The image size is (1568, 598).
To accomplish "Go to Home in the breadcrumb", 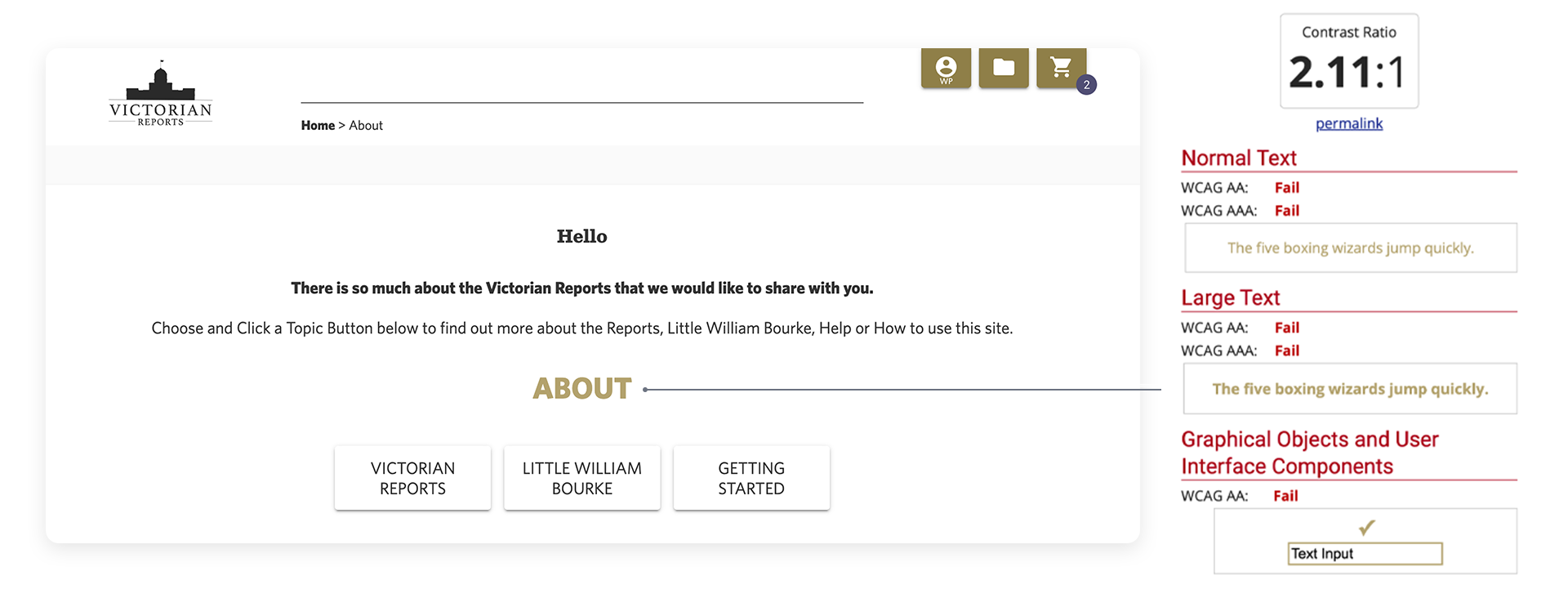I will pyautogui.click(x=318, y=126).
